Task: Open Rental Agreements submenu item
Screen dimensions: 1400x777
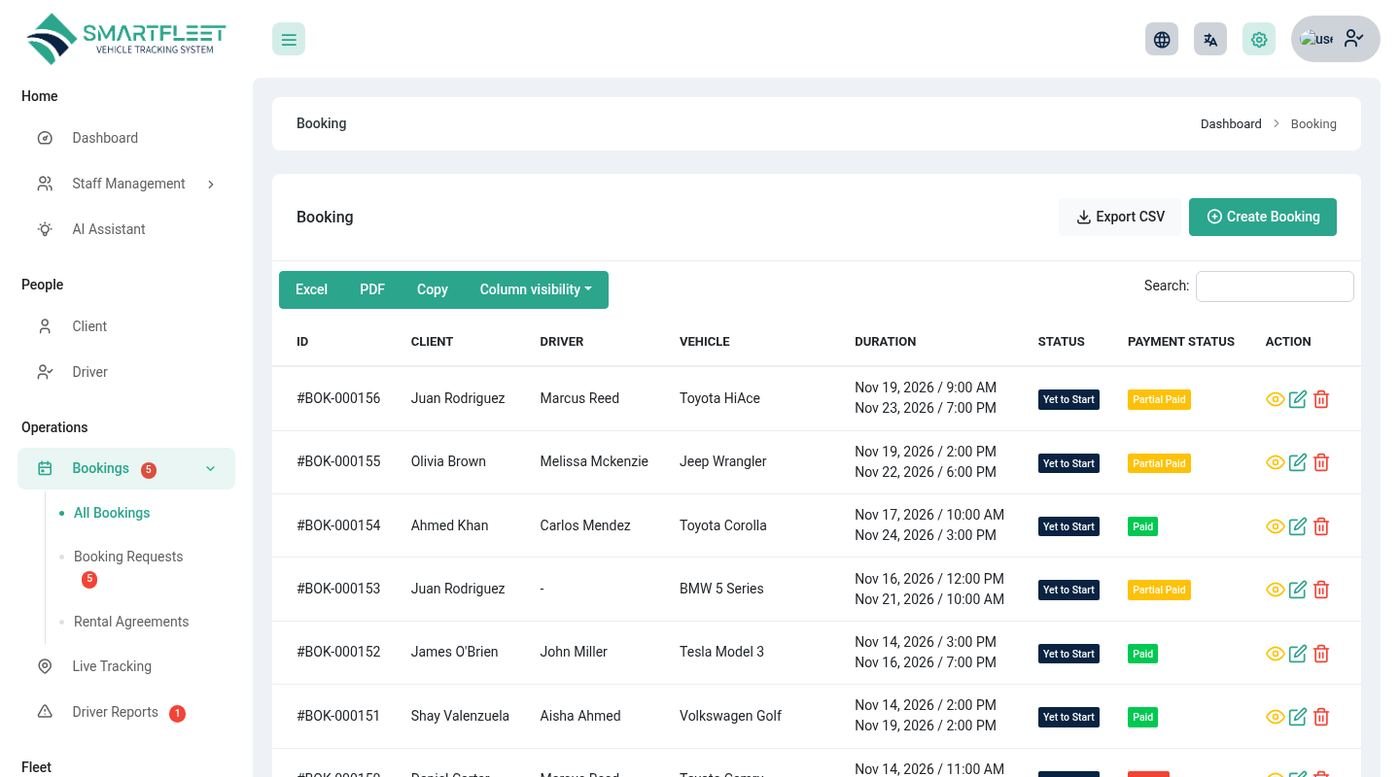Action: [131, 622]
